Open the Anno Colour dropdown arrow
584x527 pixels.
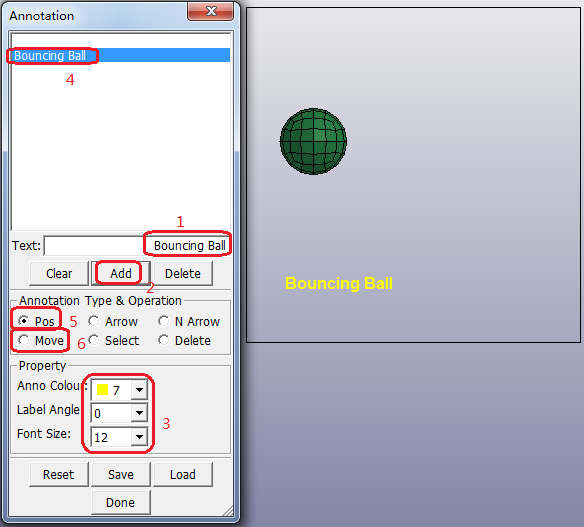click(140, 390)
